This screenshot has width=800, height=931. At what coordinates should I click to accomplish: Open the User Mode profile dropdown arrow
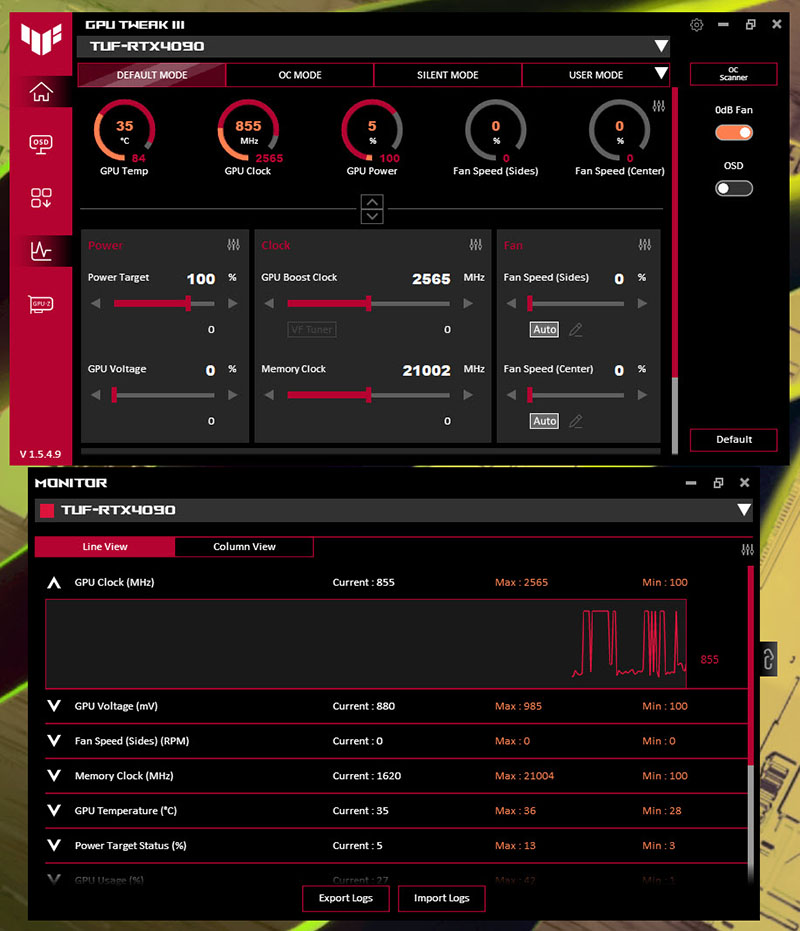tap(661, 74)
